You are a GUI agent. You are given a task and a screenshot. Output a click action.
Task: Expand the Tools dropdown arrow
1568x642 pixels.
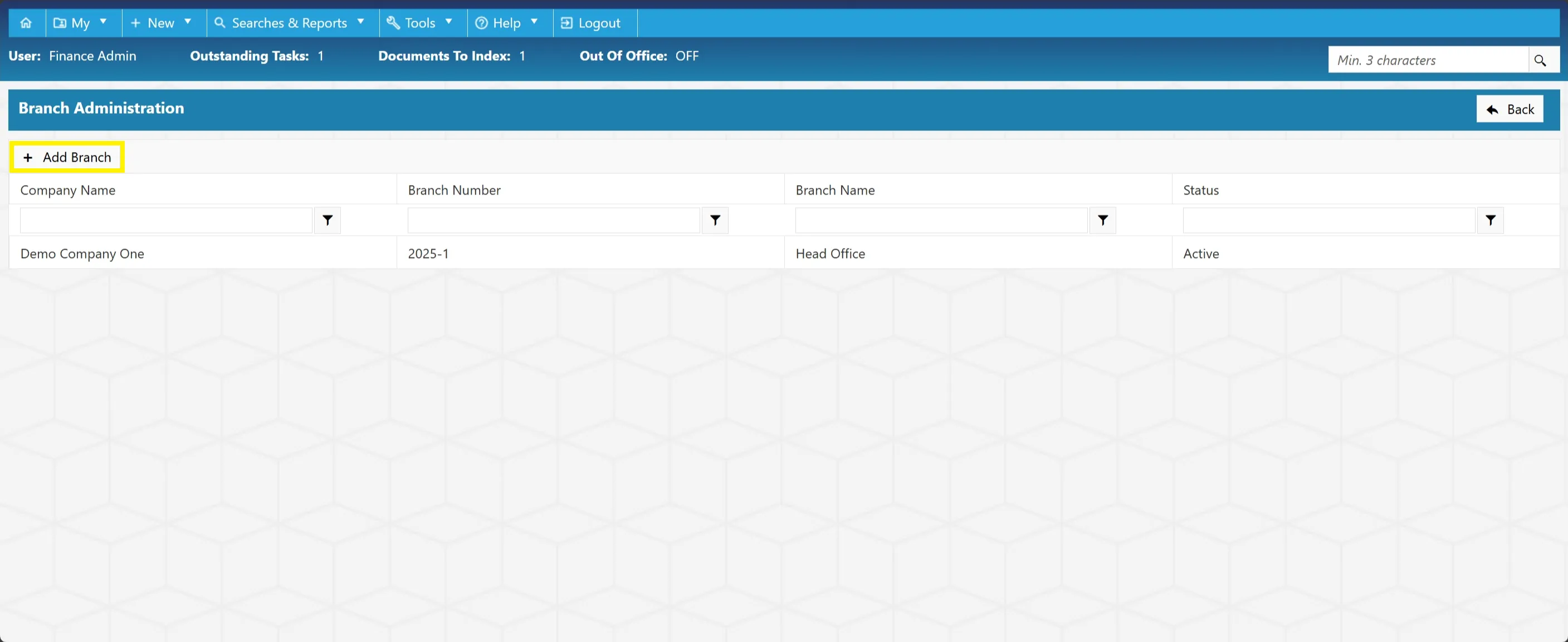449,22
